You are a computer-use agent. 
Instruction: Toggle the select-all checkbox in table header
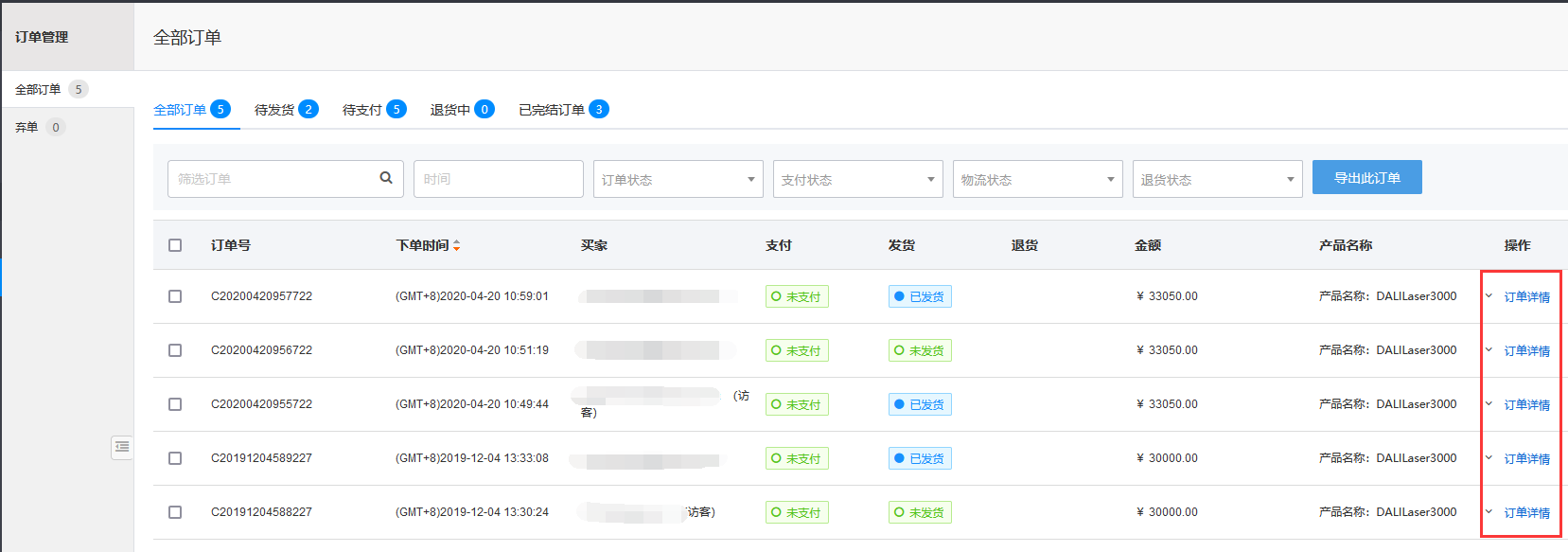point(175,245)
